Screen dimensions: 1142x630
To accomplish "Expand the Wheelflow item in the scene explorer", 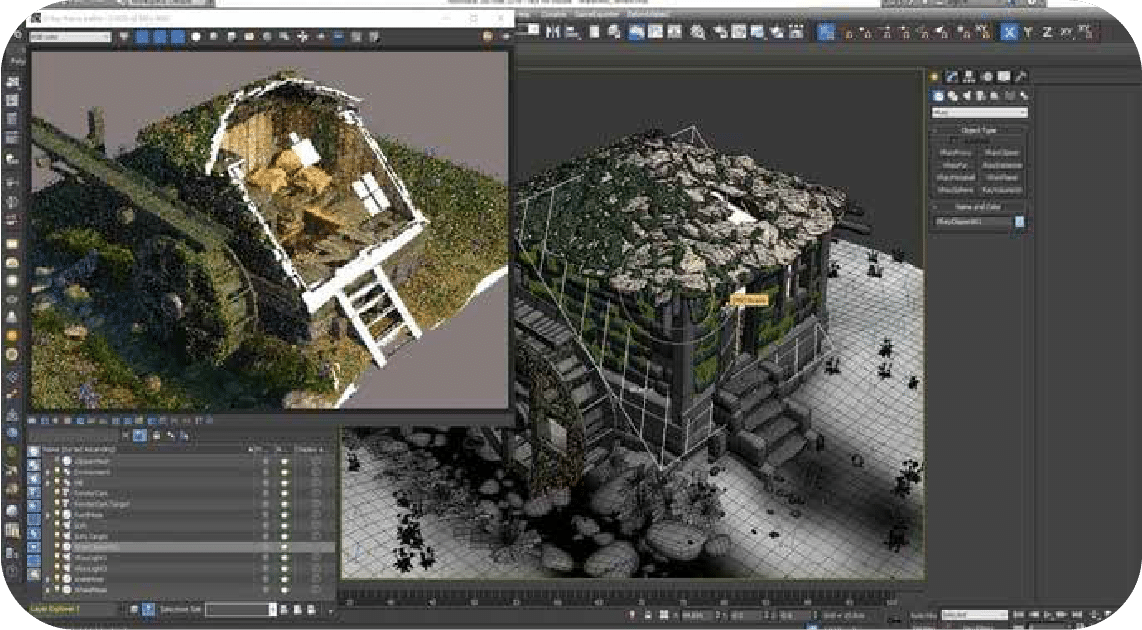I will [48, 590].
